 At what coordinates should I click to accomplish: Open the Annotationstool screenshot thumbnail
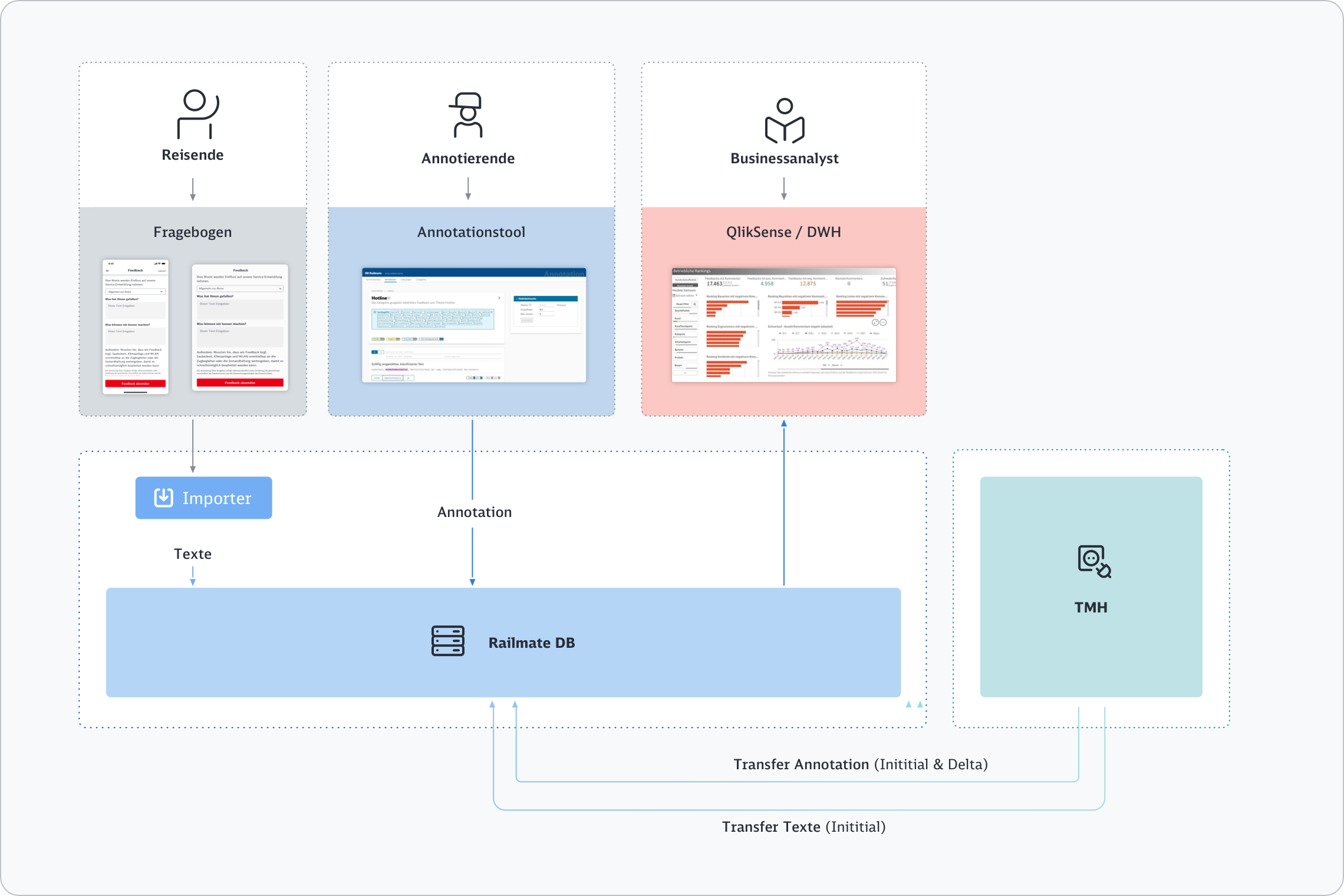pos(473,325)
